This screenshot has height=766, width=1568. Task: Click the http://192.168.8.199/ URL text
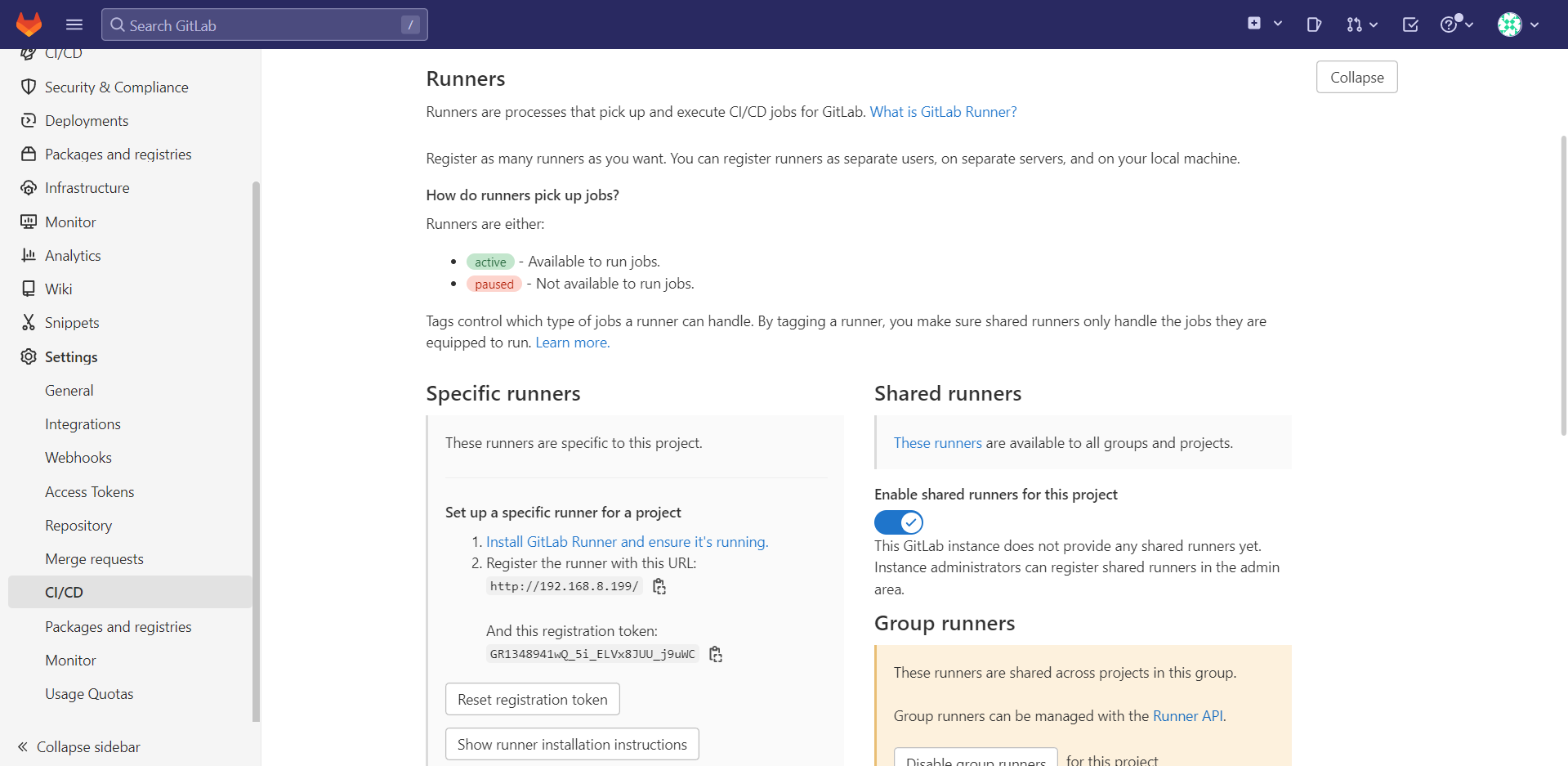[564, 586]
